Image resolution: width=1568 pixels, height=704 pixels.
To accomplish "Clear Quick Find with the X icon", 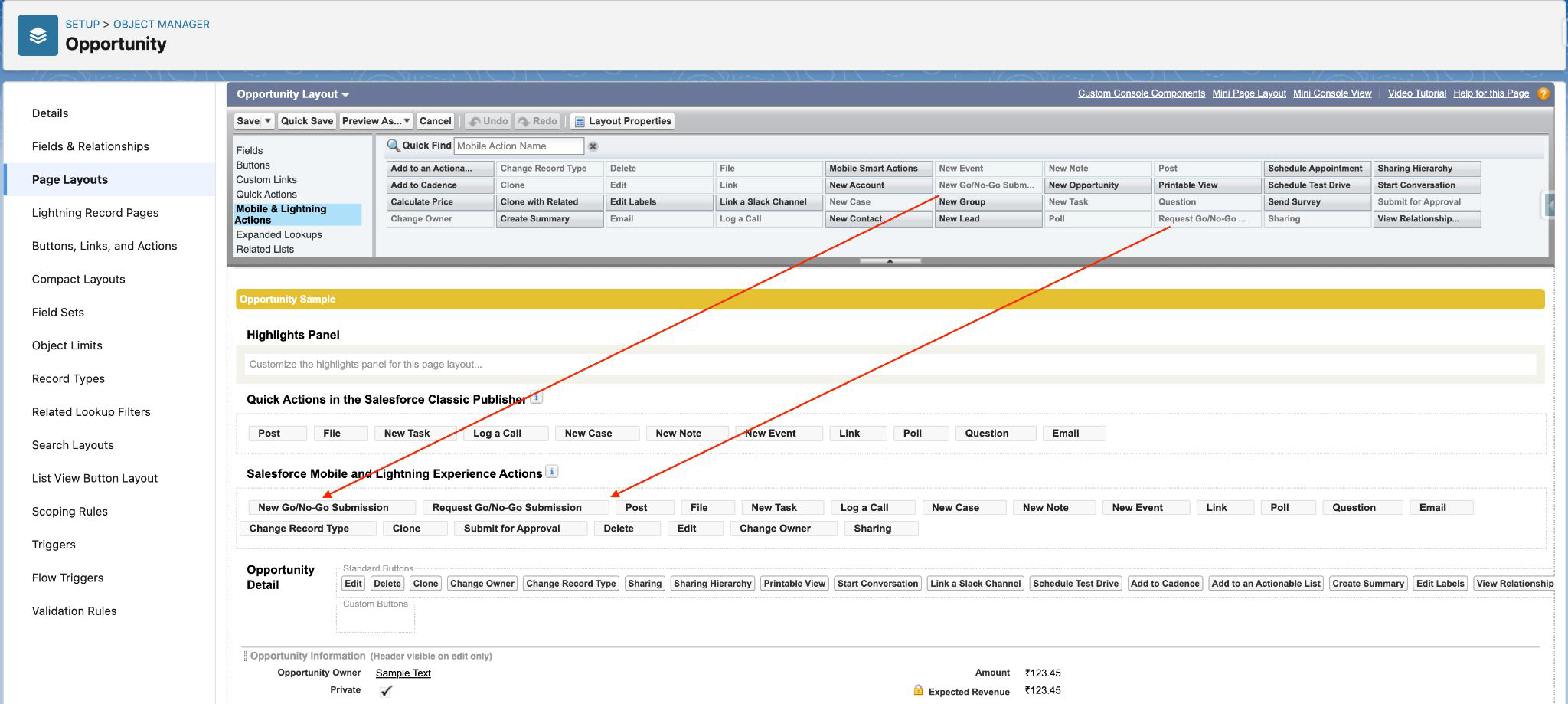I will [x=593, y=146].
